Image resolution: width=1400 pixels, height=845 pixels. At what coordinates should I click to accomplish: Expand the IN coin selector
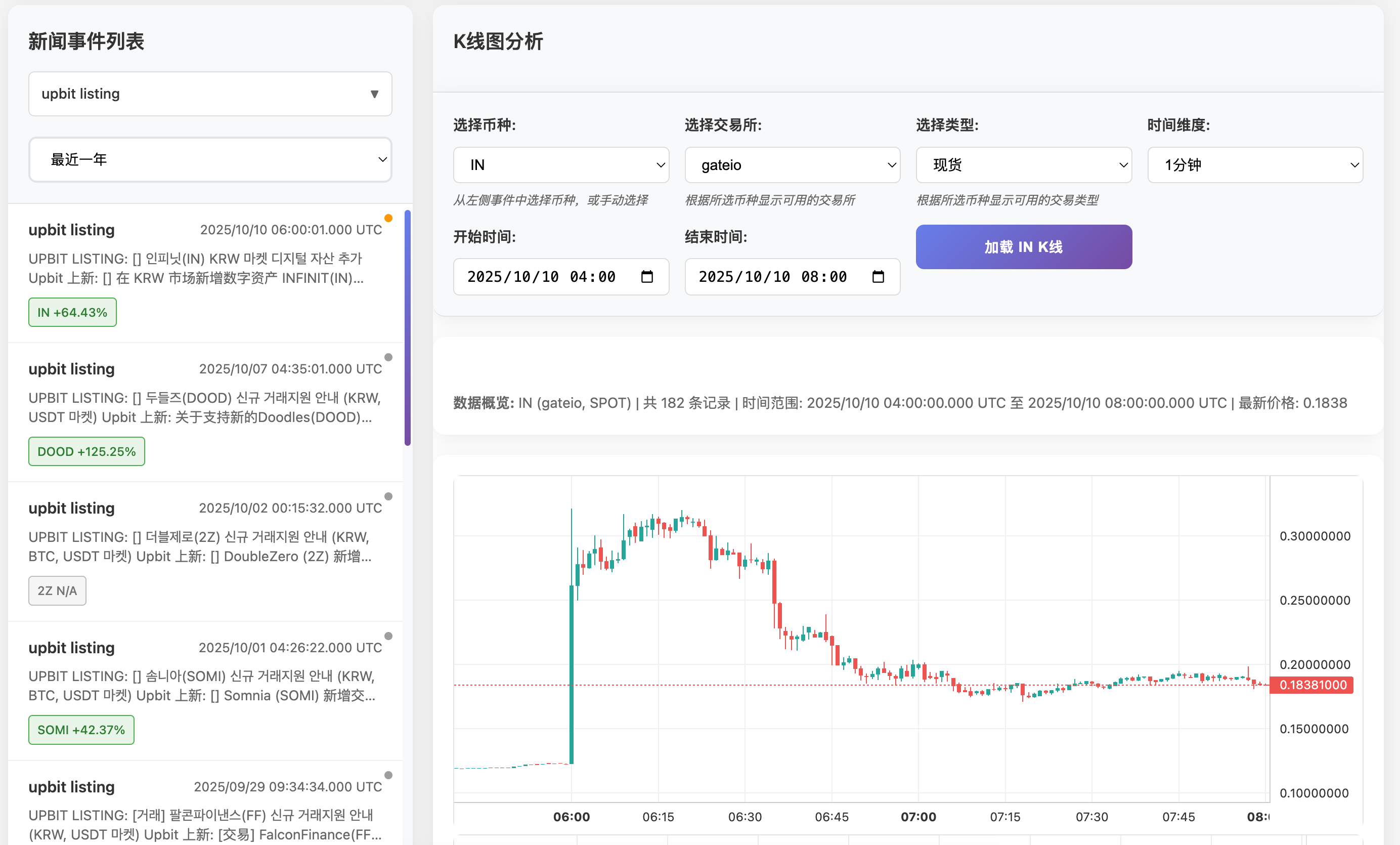[x=560, y=165]
